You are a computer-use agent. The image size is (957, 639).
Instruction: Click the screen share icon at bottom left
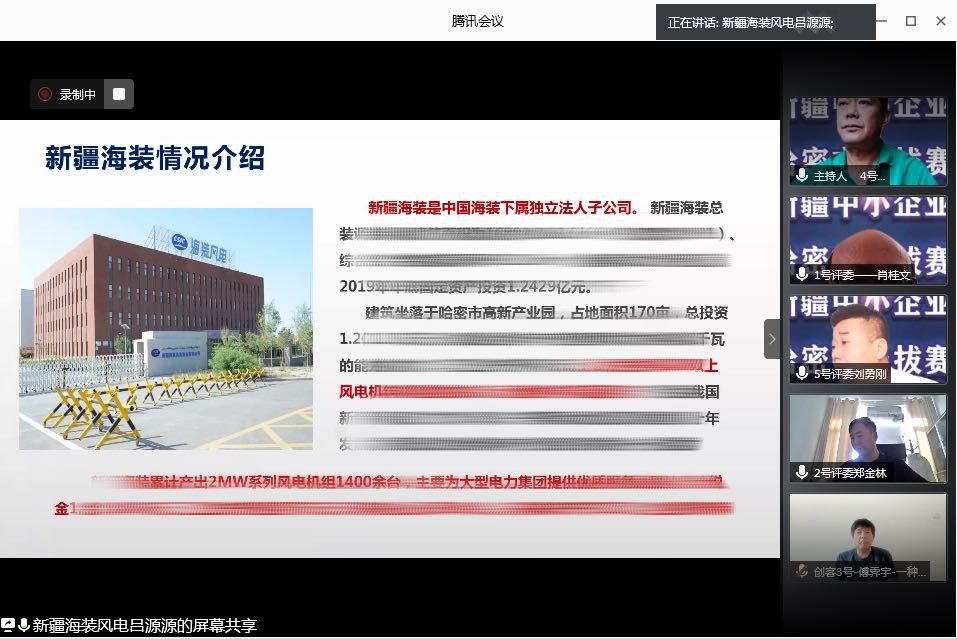click(8, 625)
